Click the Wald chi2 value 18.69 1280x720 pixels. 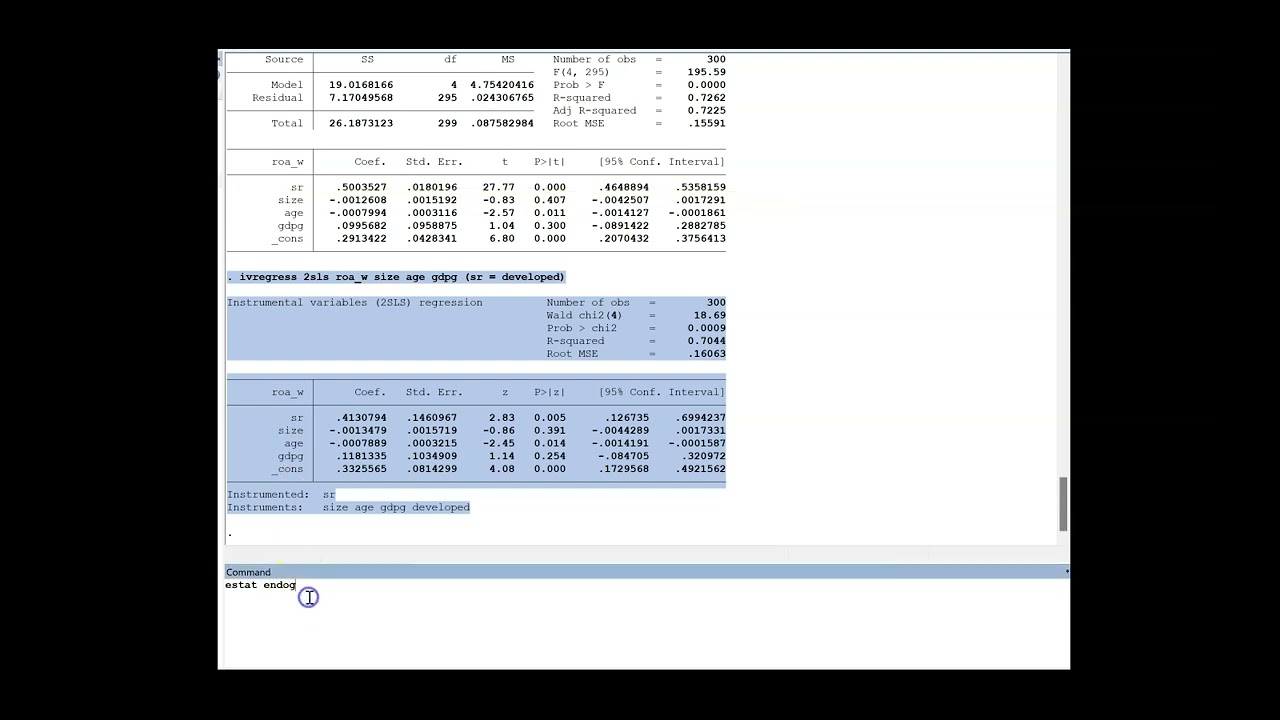point(710,315)
